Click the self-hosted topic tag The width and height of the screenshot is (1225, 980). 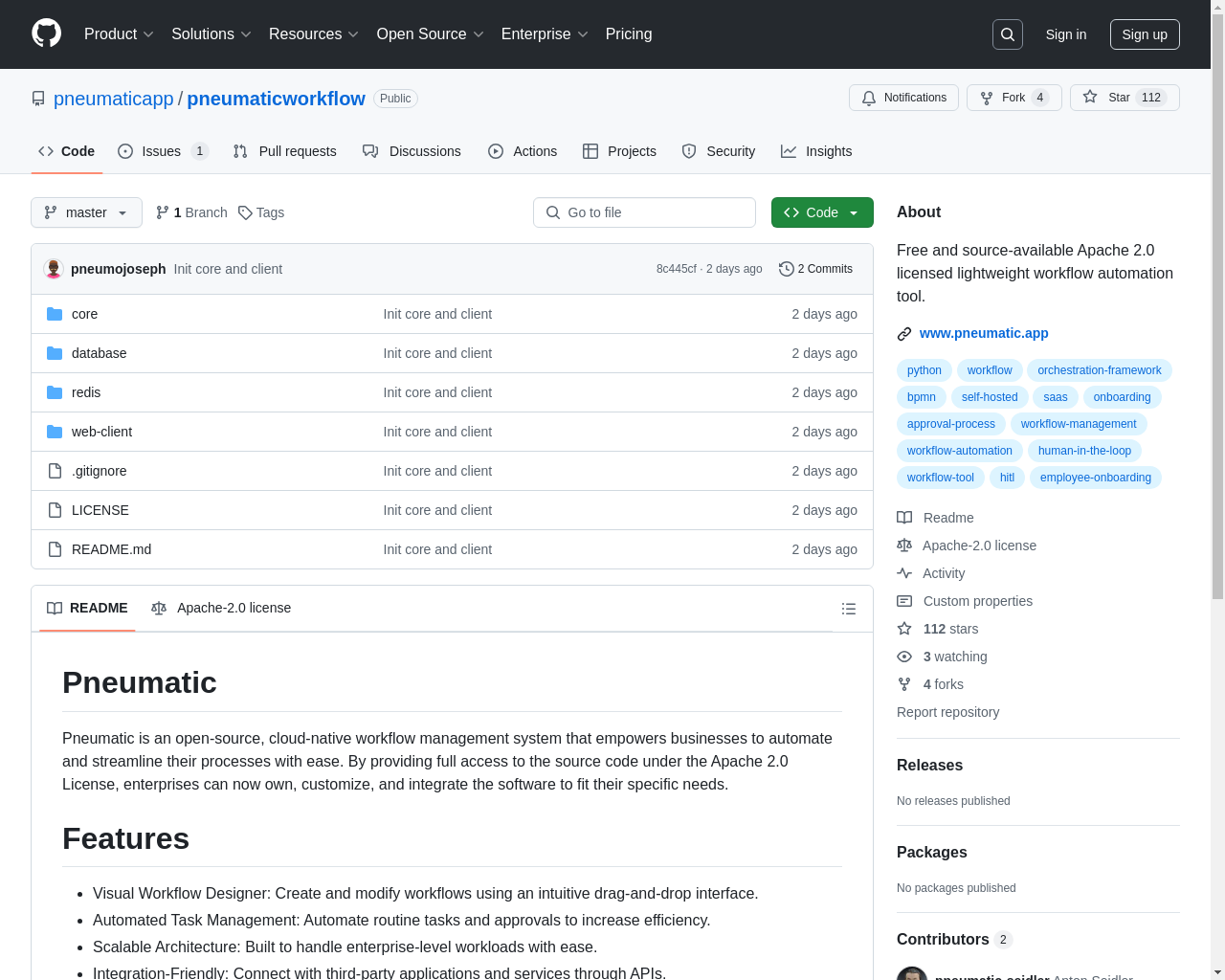point(990,397)
